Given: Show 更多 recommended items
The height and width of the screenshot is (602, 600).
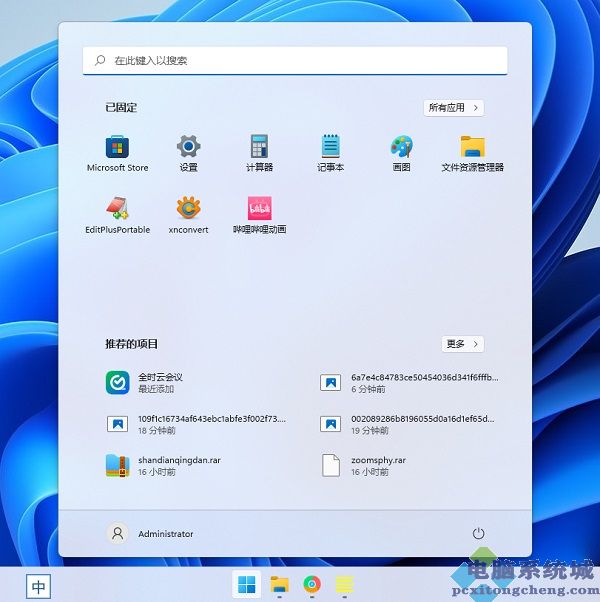Looking at the screenshot, I should pyautogui.click(x=463, y=344).
